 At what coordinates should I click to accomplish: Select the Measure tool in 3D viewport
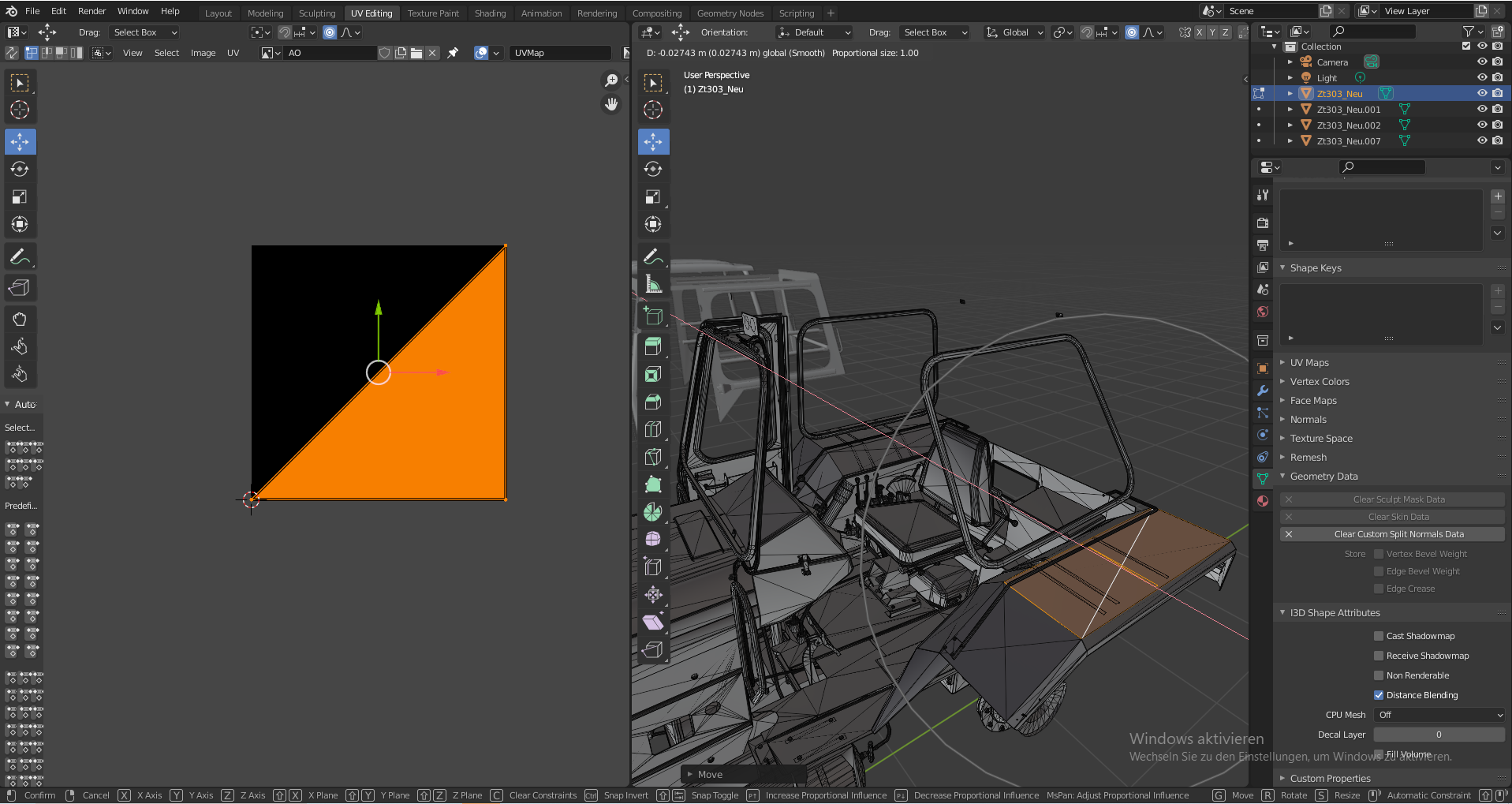(x=653, y=284)
